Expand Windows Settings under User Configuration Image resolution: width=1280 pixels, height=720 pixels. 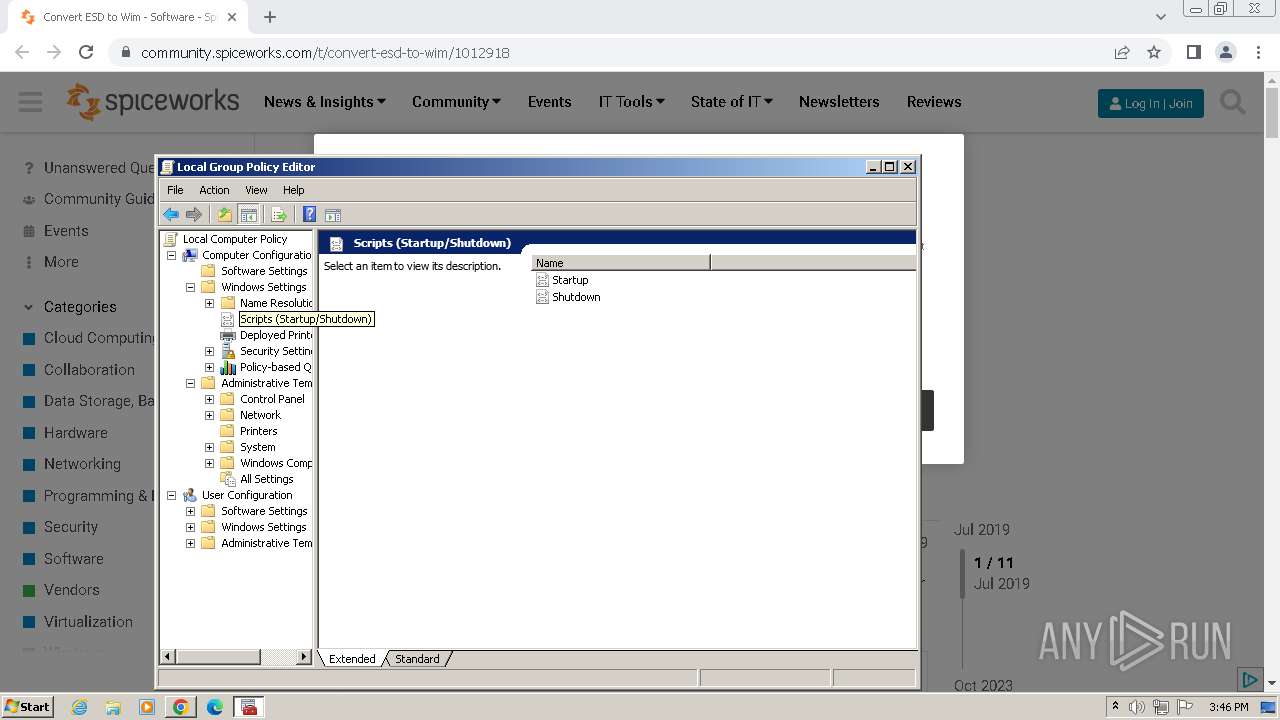click(x=190, y=527)
